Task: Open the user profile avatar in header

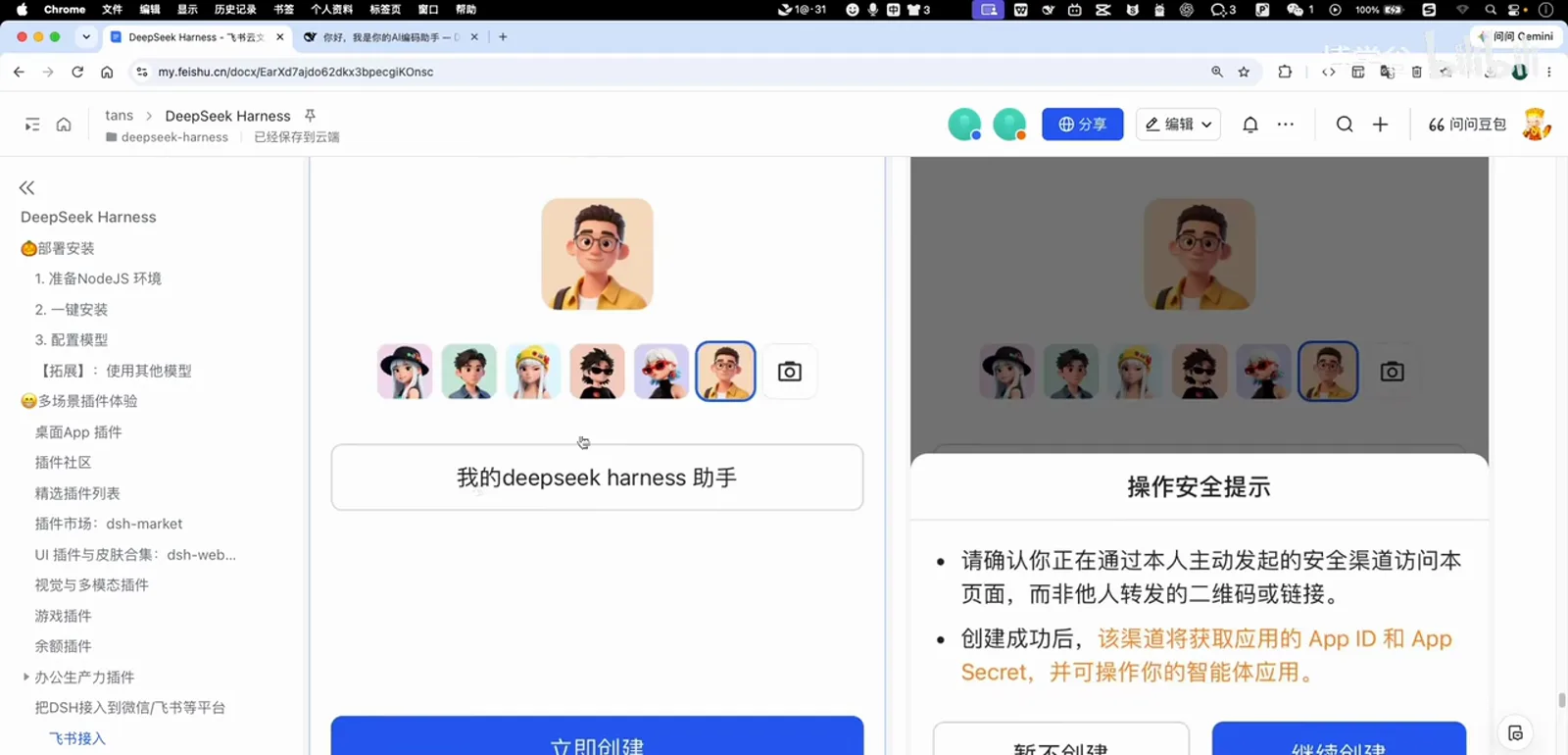Action: point(1537,125)
